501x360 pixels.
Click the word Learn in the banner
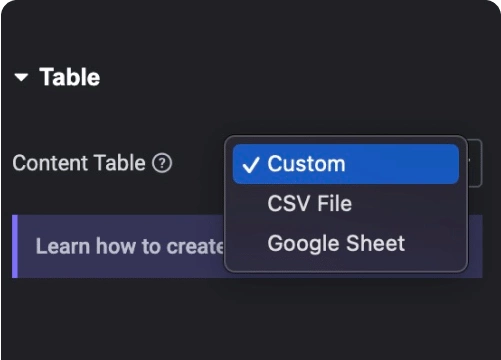pos(63,246)
